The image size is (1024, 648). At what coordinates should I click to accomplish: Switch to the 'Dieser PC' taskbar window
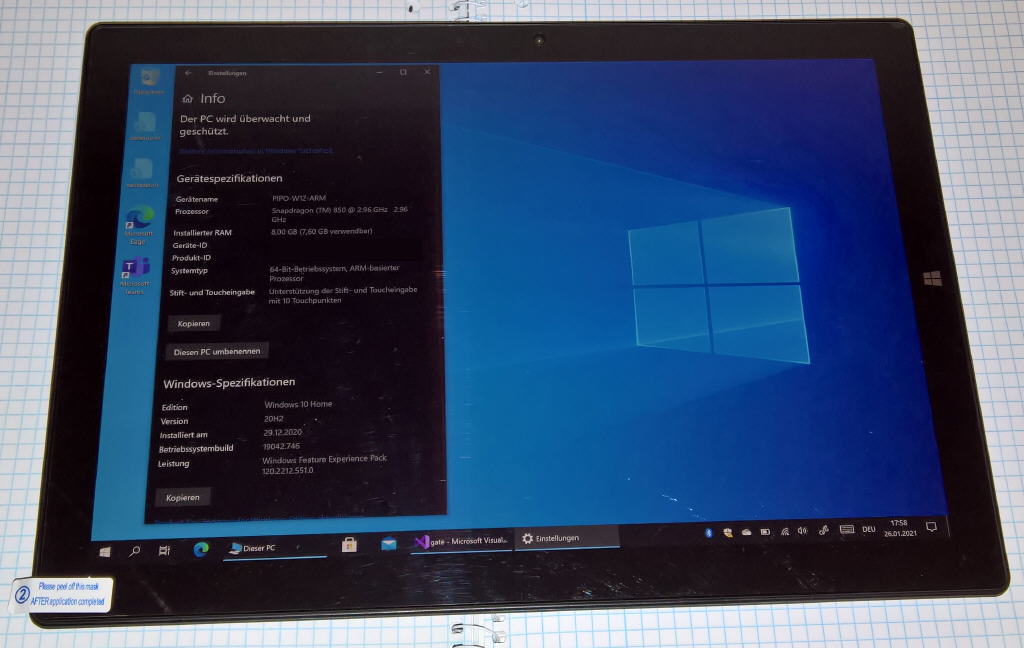pos(274,548)
